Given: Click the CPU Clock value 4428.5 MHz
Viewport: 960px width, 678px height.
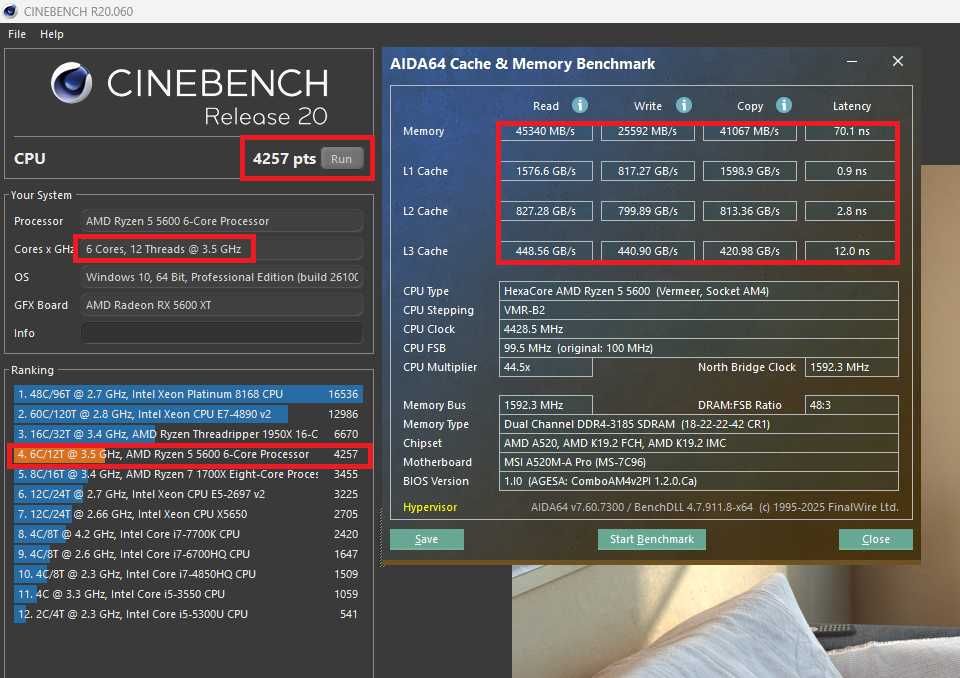Looking at the screenshot, I should (x=699, y=329).
